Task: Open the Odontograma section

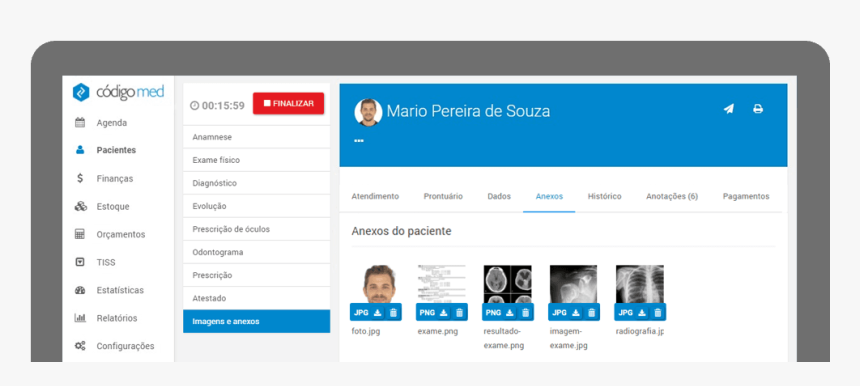Action: [x=257, y=252]
